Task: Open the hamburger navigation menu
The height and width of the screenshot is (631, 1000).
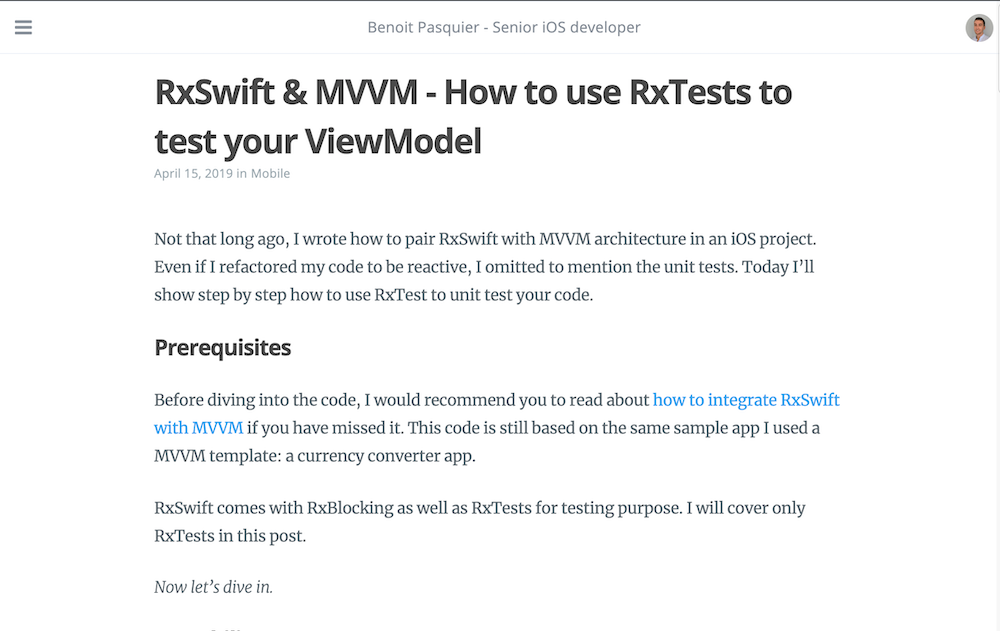Action: (x=23, y=27)
